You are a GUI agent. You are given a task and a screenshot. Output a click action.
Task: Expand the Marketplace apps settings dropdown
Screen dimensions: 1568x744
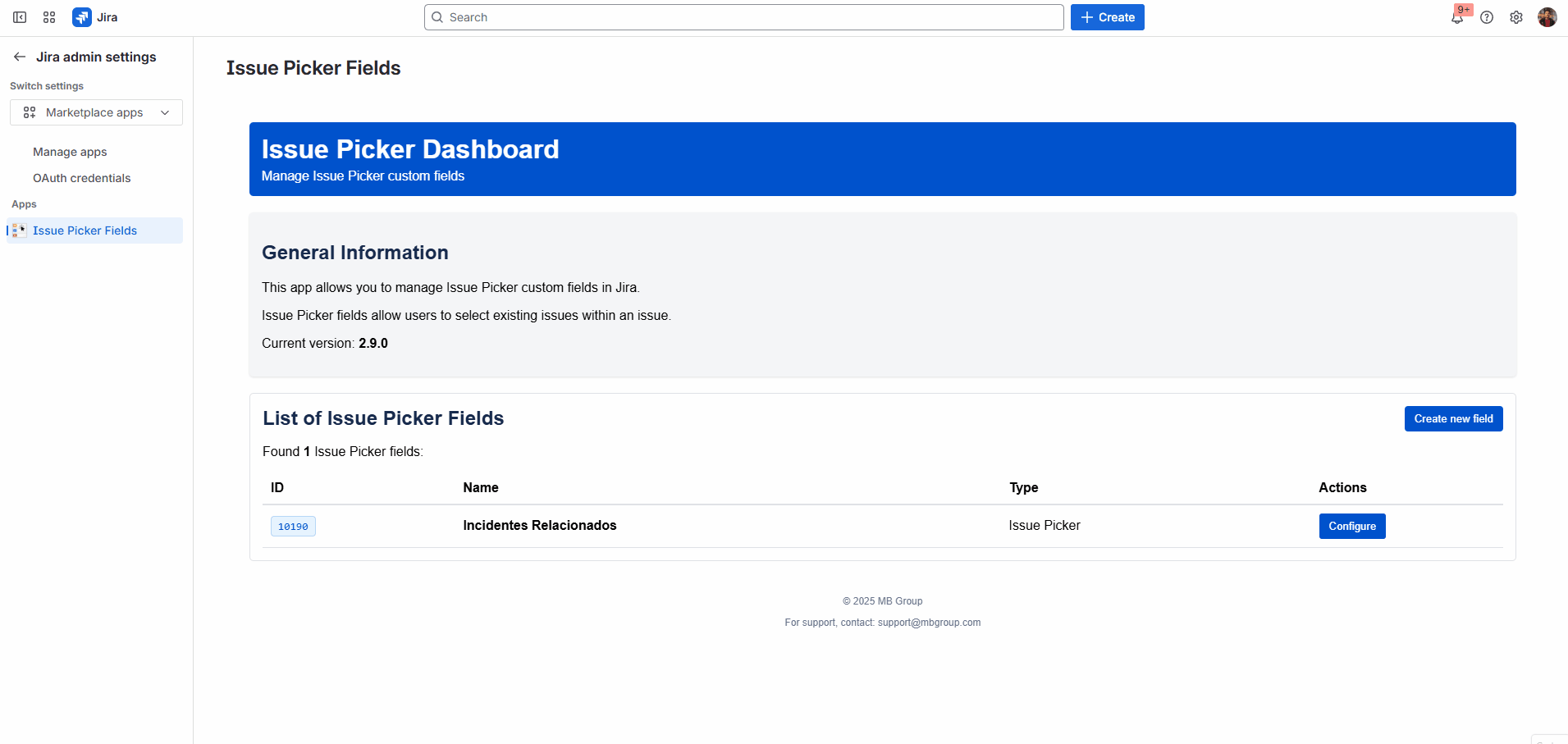(95, 112)
